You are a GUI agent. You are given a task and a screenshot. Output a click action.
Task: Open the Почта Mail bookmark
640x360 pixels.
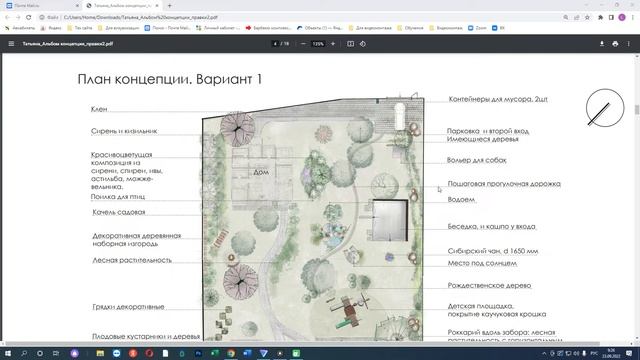click(168, 28)
